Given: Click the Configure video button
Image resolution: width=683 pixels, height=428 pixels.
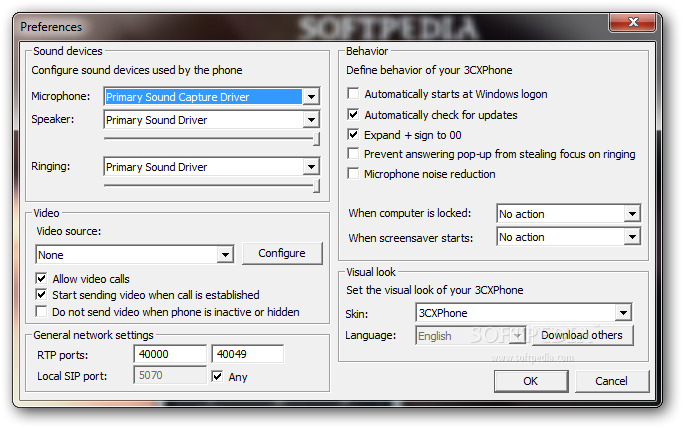Looking at the screenshot, I should [x=282, y=253].
